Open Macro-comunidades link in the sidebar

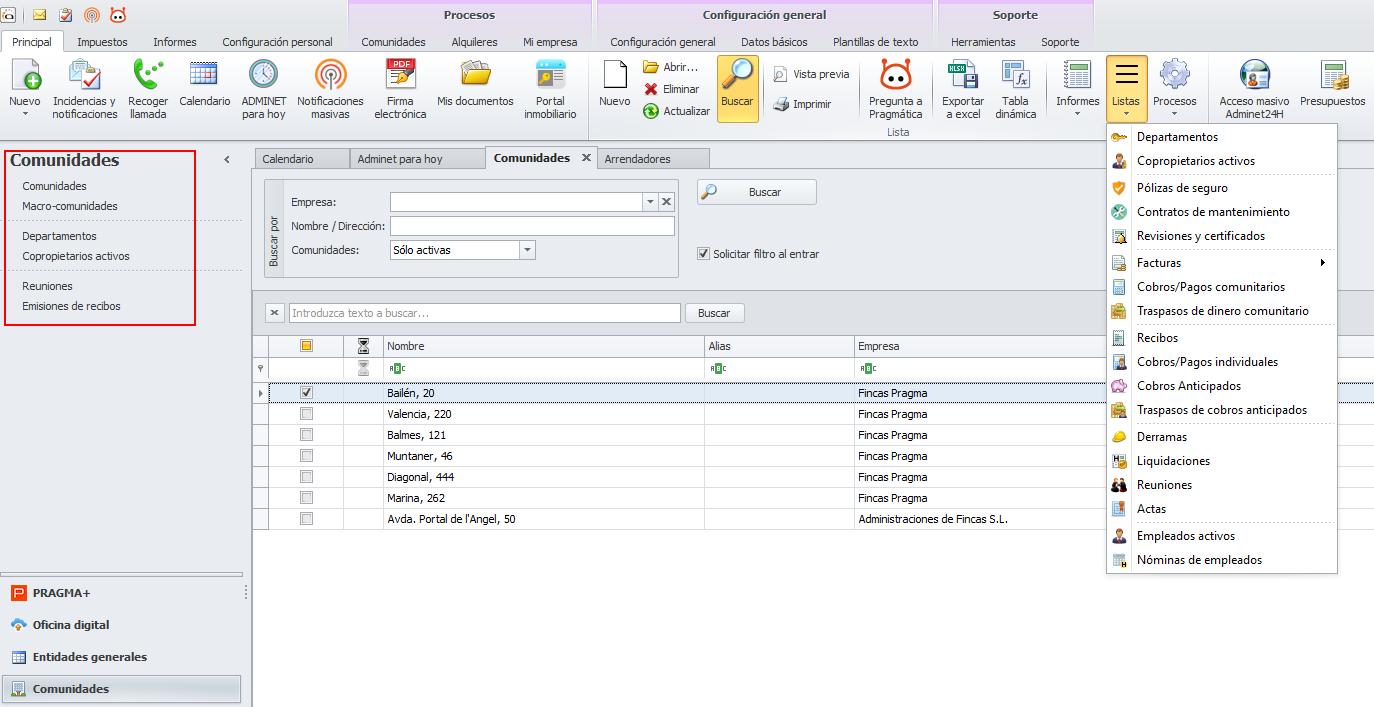pyautogui.click(x=70, y=206)
